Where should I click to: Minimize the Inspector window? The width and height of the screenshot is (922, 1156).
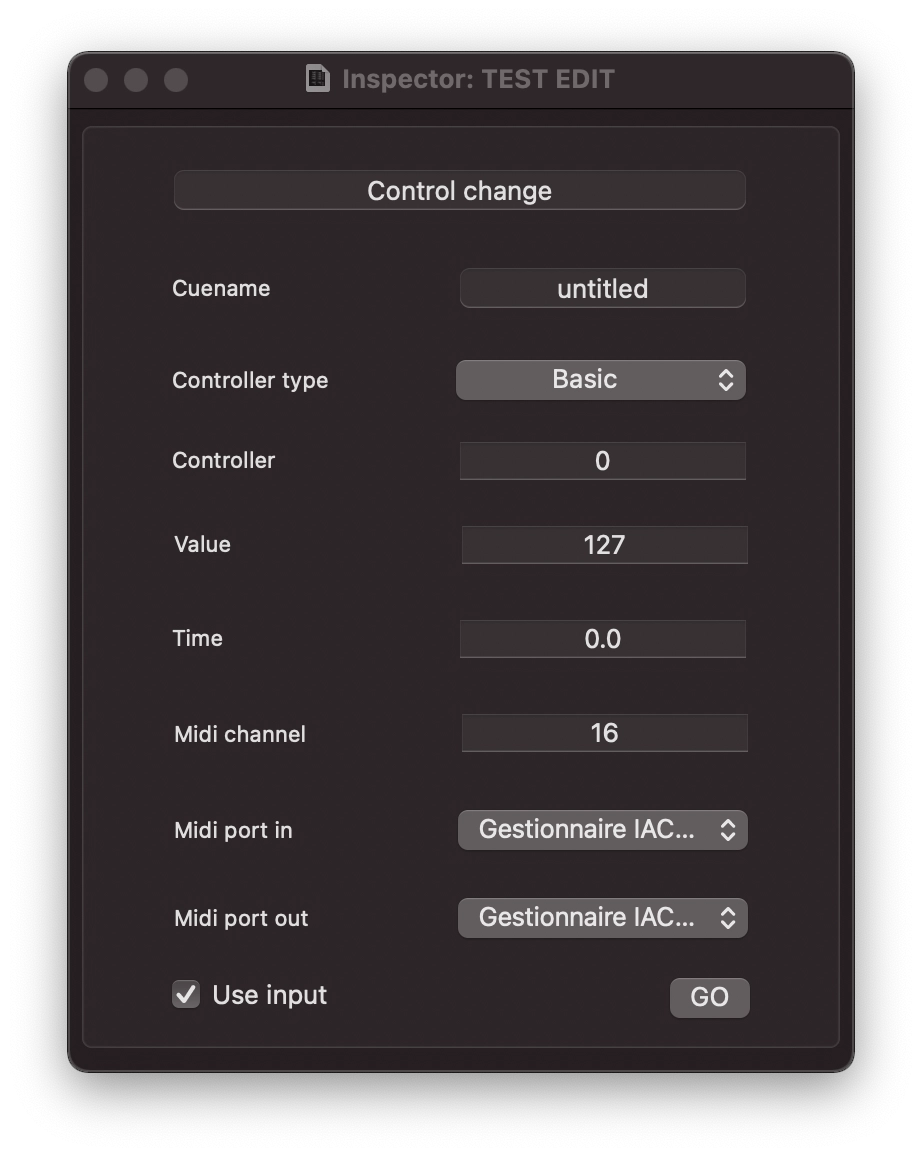click(136, 80)
